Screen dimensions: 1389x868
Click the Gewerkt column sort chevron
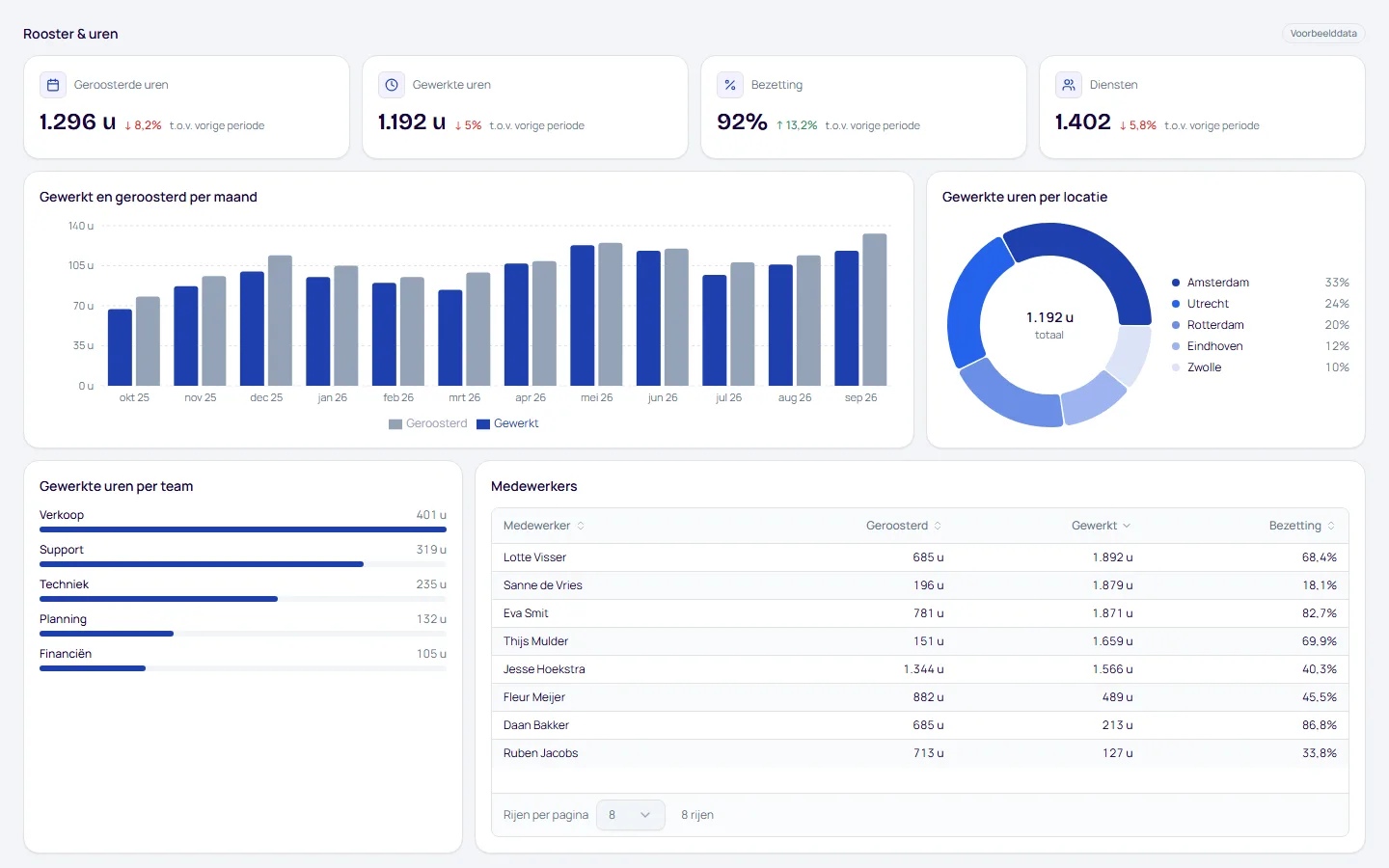(1127, 526)
